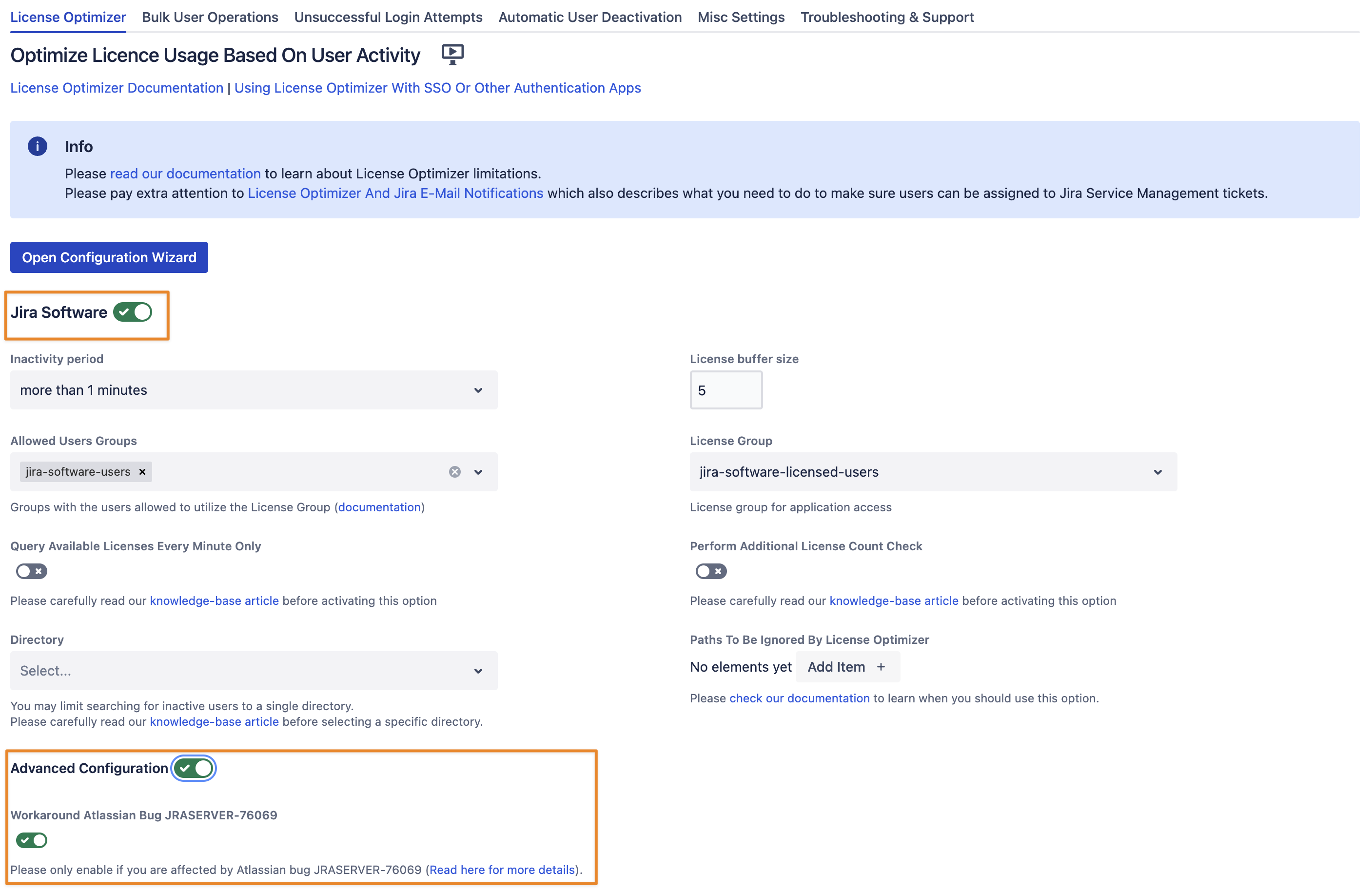This screenshot has width=1372, height=891.
Task: Remove jira-software-users group tag
Action: click(x=142, y=472)
